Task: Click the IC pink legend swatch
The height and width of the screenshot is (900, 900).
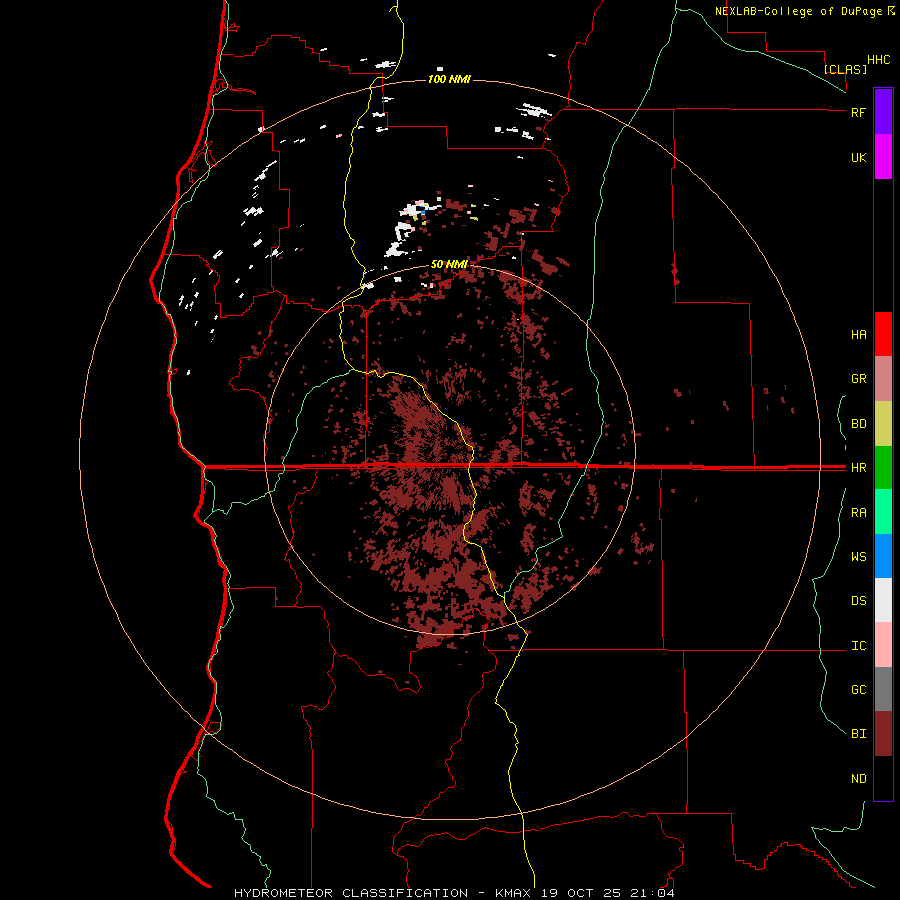Action: (x=883, y=645)
